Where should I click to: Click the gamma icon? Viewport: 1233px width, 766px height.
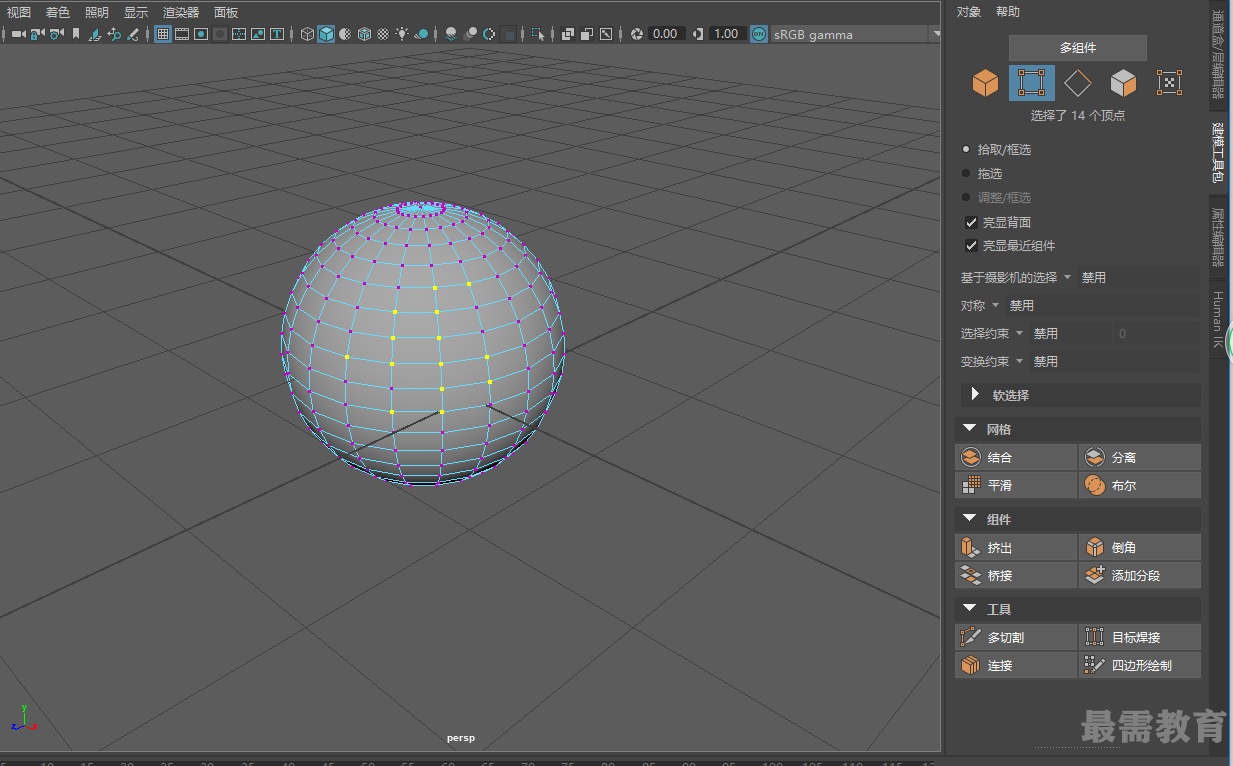tap(698, 34)
